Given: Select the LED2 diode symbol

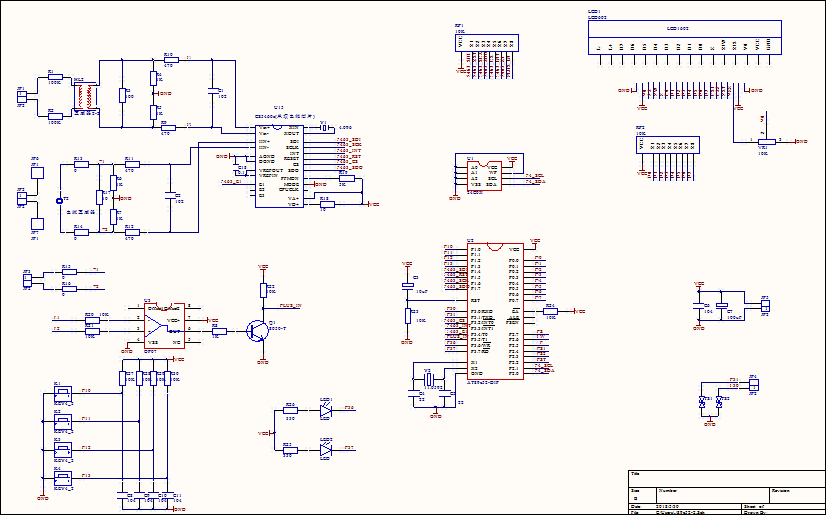Looking at the screenshot, I should point(326,449).
